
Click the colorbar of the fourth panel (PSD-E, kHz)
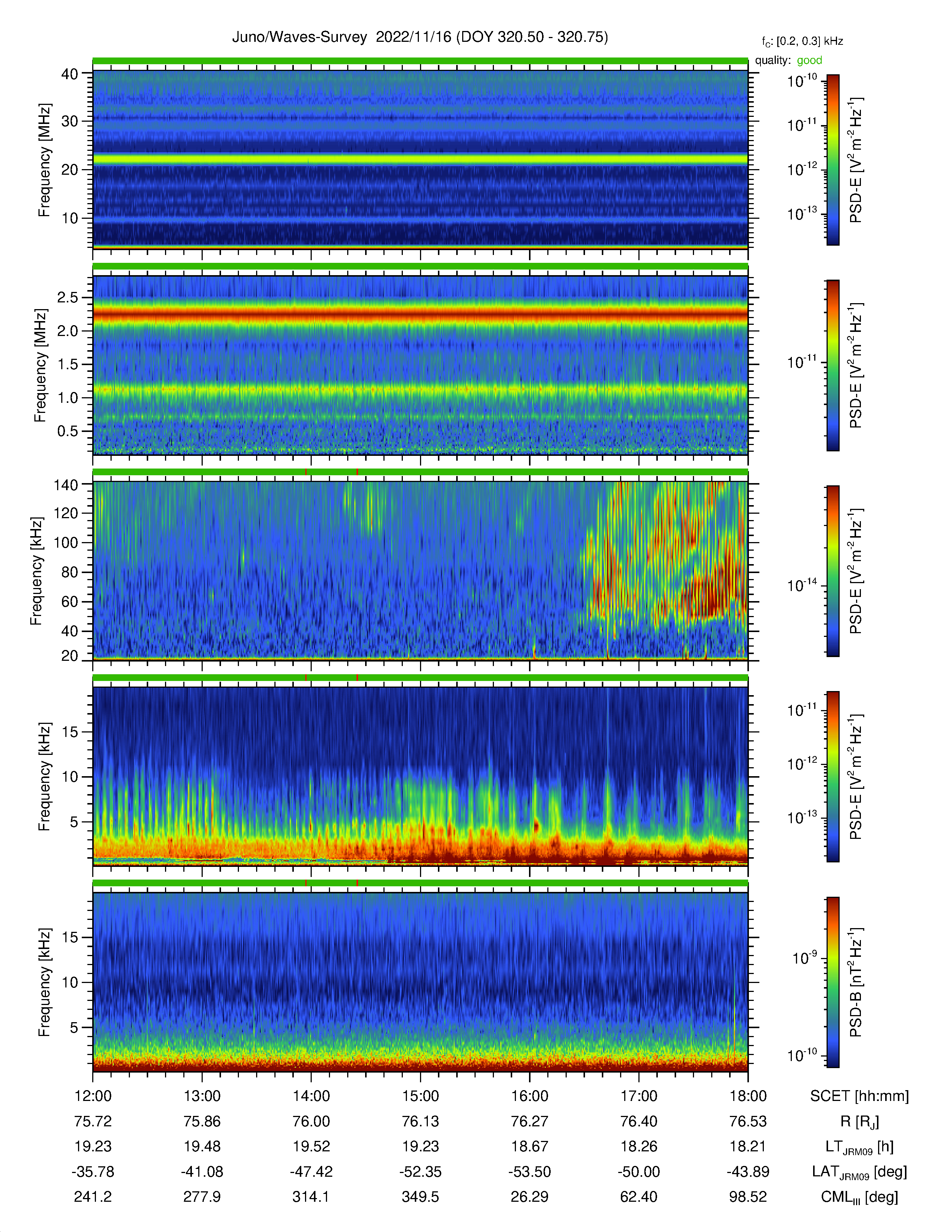click(833, 777)
